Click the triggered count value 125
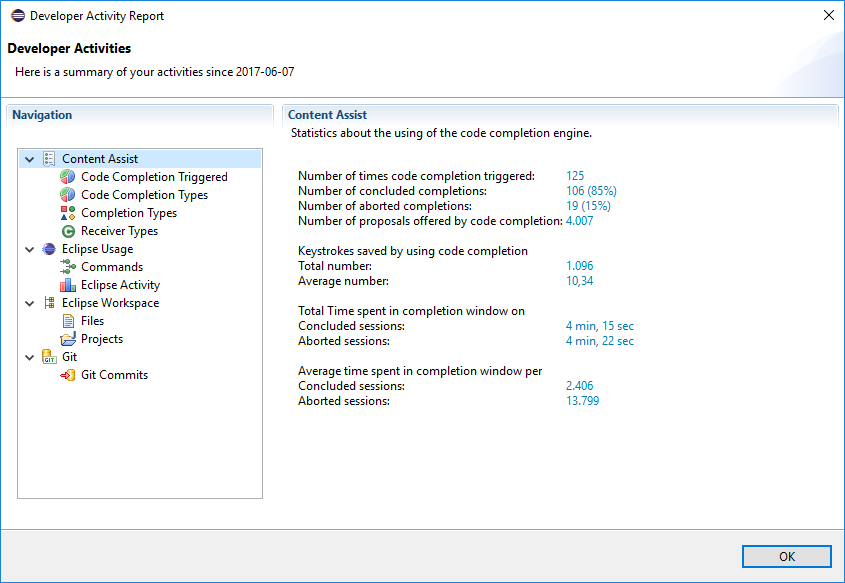 [575, 176]
